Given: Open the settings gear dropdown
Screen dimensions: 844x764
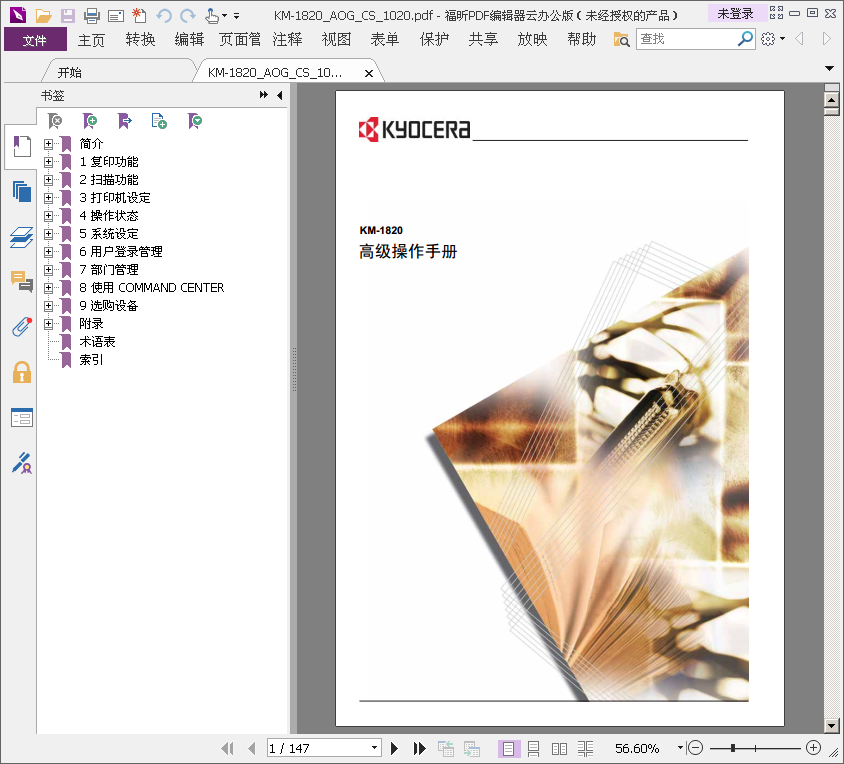Looking at the screenshot, I should click(x=773, y=39).
